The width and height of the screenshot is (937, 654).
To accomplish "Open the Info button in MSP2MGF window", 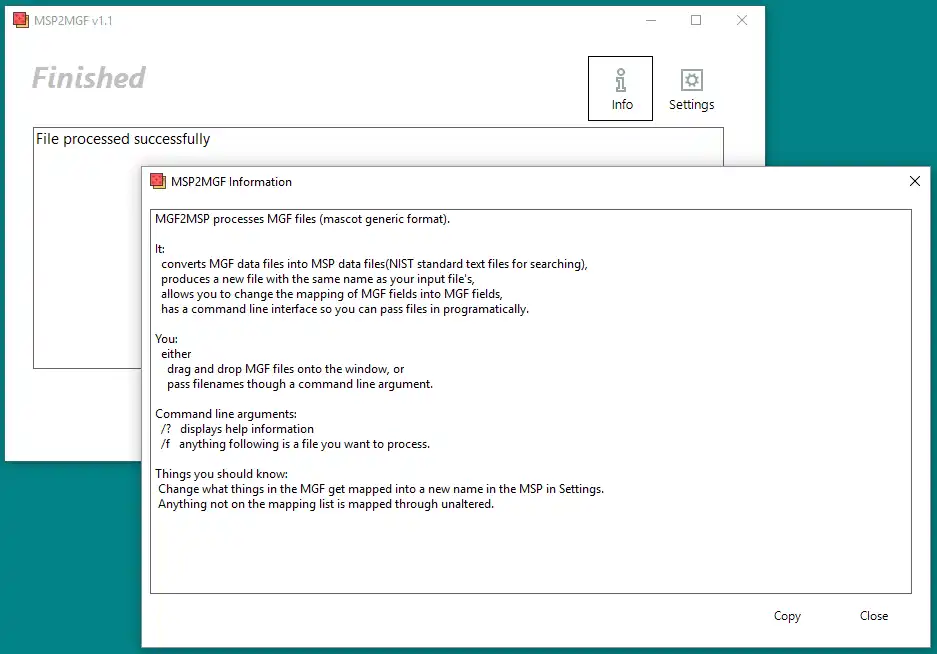I will [x=620, y=88].
